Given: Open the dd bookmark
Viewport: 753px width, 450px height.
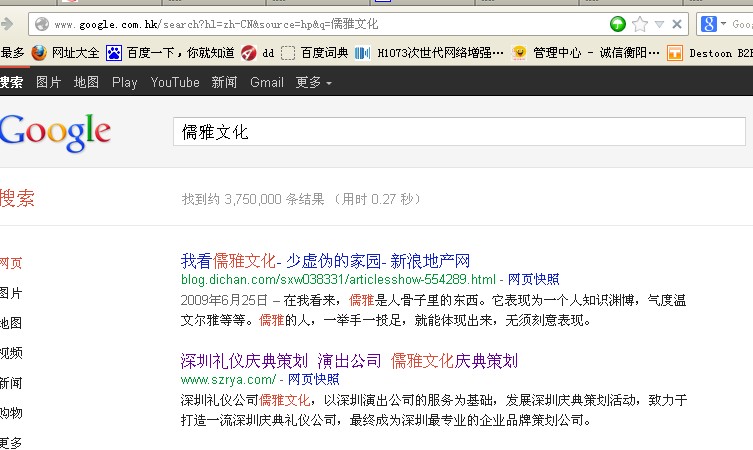Looking at the screenshot, I should coord(257,53).
